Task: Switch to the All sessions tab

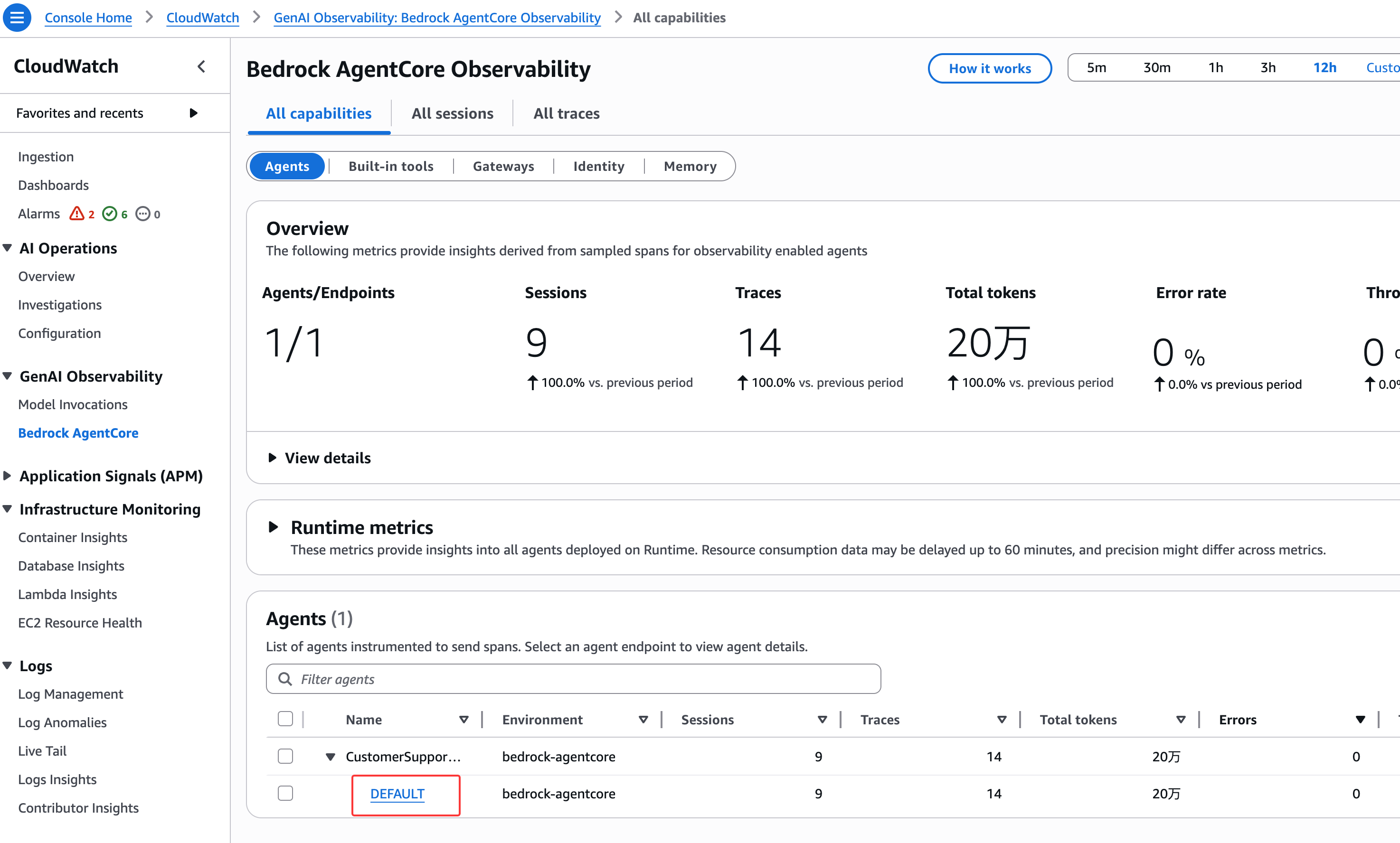Action: (452, 113)
